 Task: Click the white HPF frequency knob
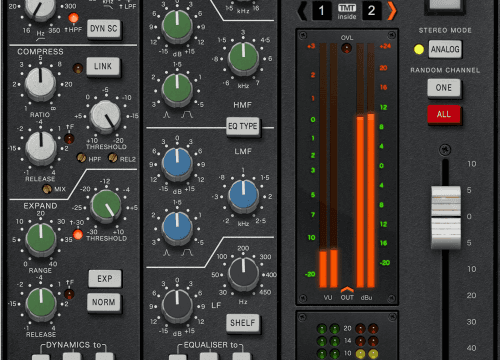tap(40, 8)
